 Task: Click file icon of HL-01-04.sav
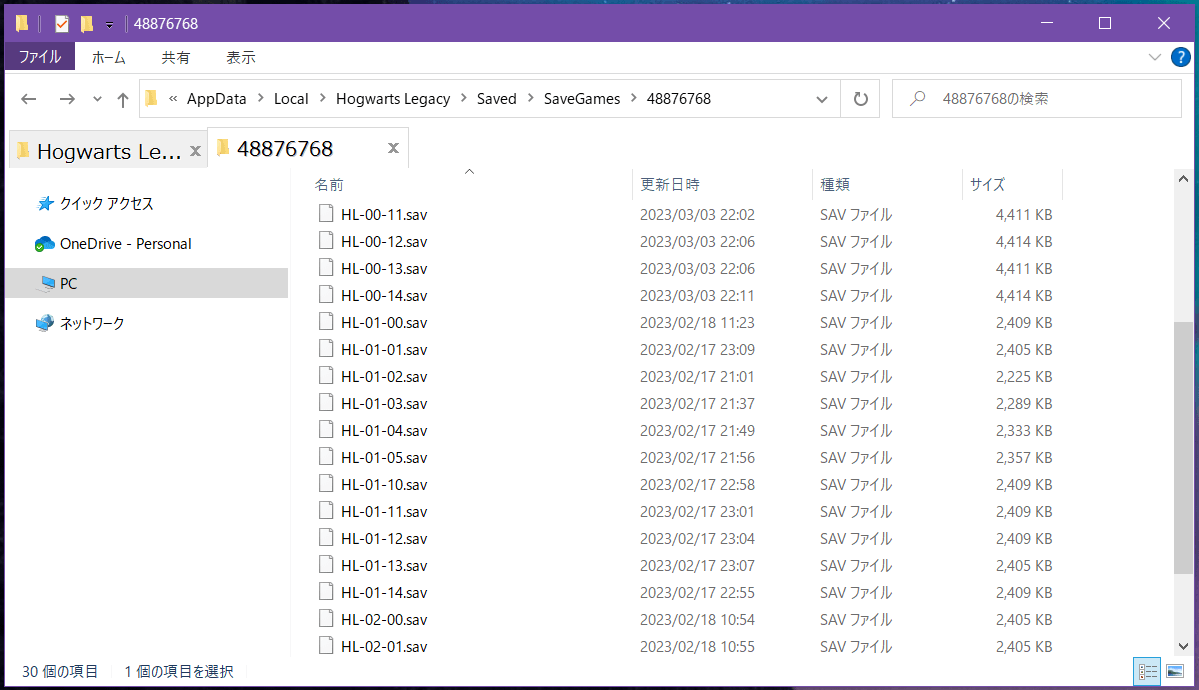[326, 430]
